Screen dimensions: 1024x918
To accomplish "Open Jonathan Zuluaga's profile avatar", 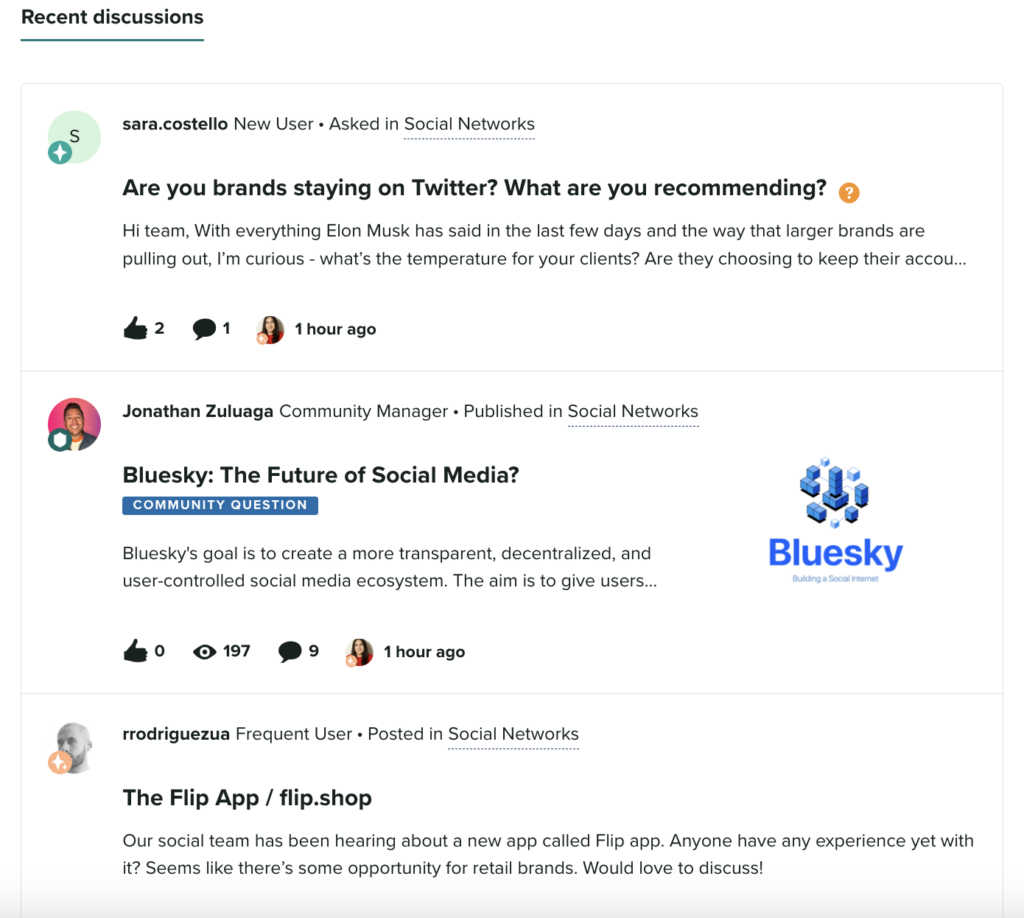I will click(x=74, y=424).
